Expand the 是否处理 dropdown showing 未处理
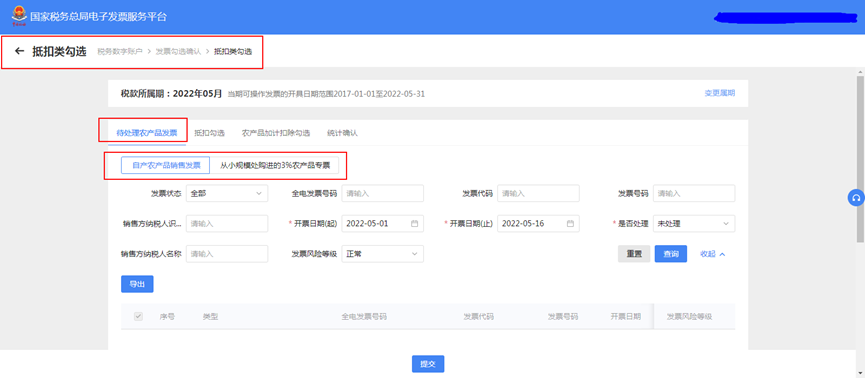Image resolution: width=865 pixels, height=378 pixels. (x=694, y=223)
